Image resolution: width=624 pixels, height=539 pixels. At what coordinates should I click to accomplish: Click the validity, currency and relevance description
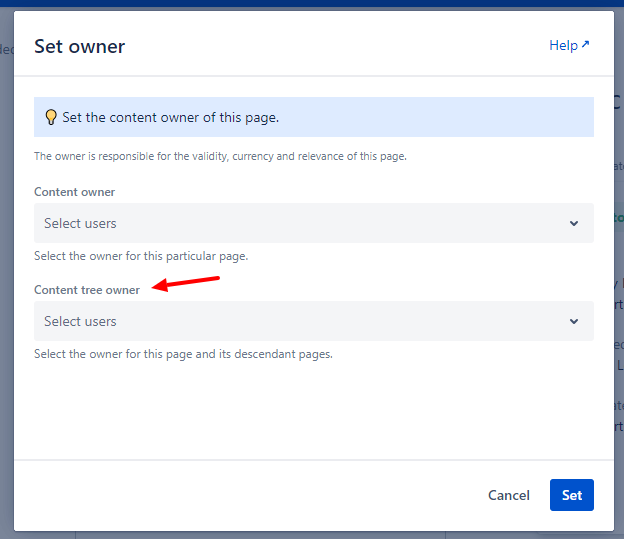(x=220, y=156)
